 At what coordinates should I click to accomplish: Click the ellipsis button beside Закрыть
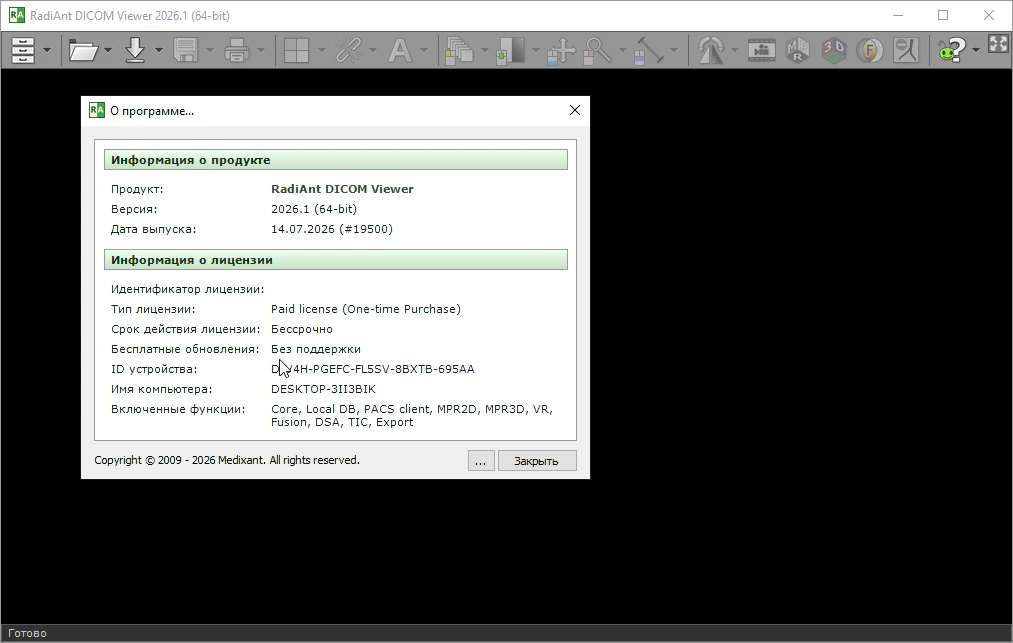[x=481, y=461]
